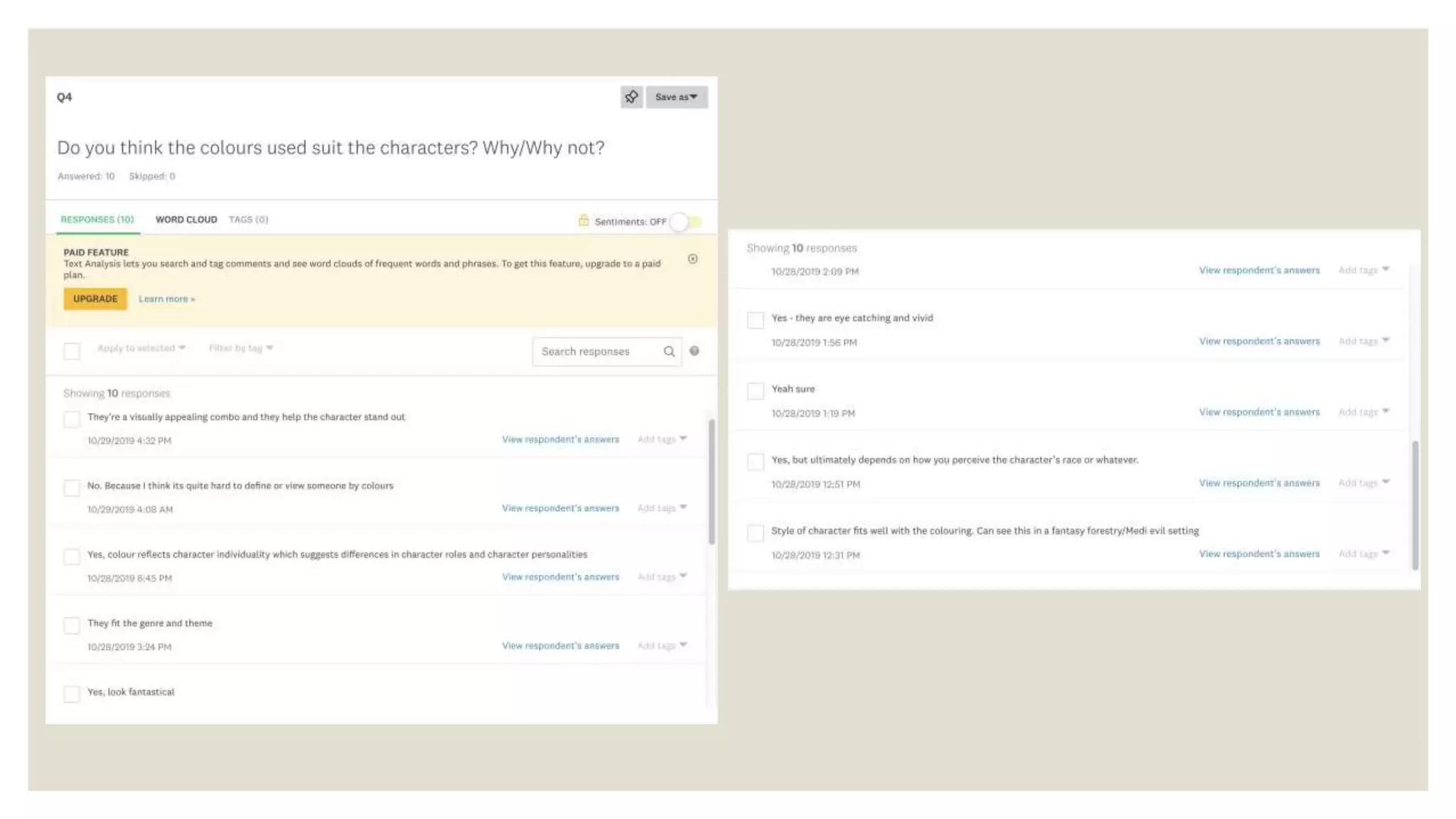1456x819 pixels.
Task: Expand the Filter by tag dropdown
Action: tap(240, 348)
